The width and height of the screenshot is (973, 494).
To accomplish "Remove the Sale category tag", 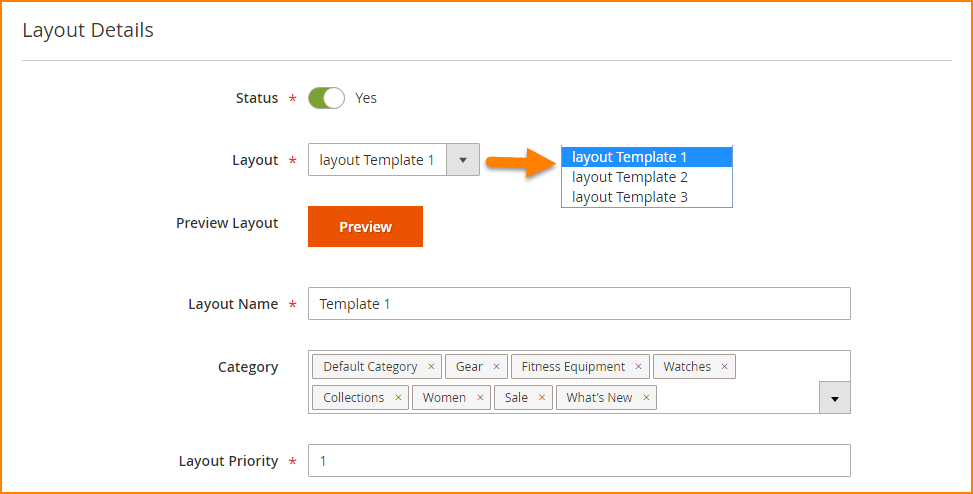I will click(x=541, y=398).
